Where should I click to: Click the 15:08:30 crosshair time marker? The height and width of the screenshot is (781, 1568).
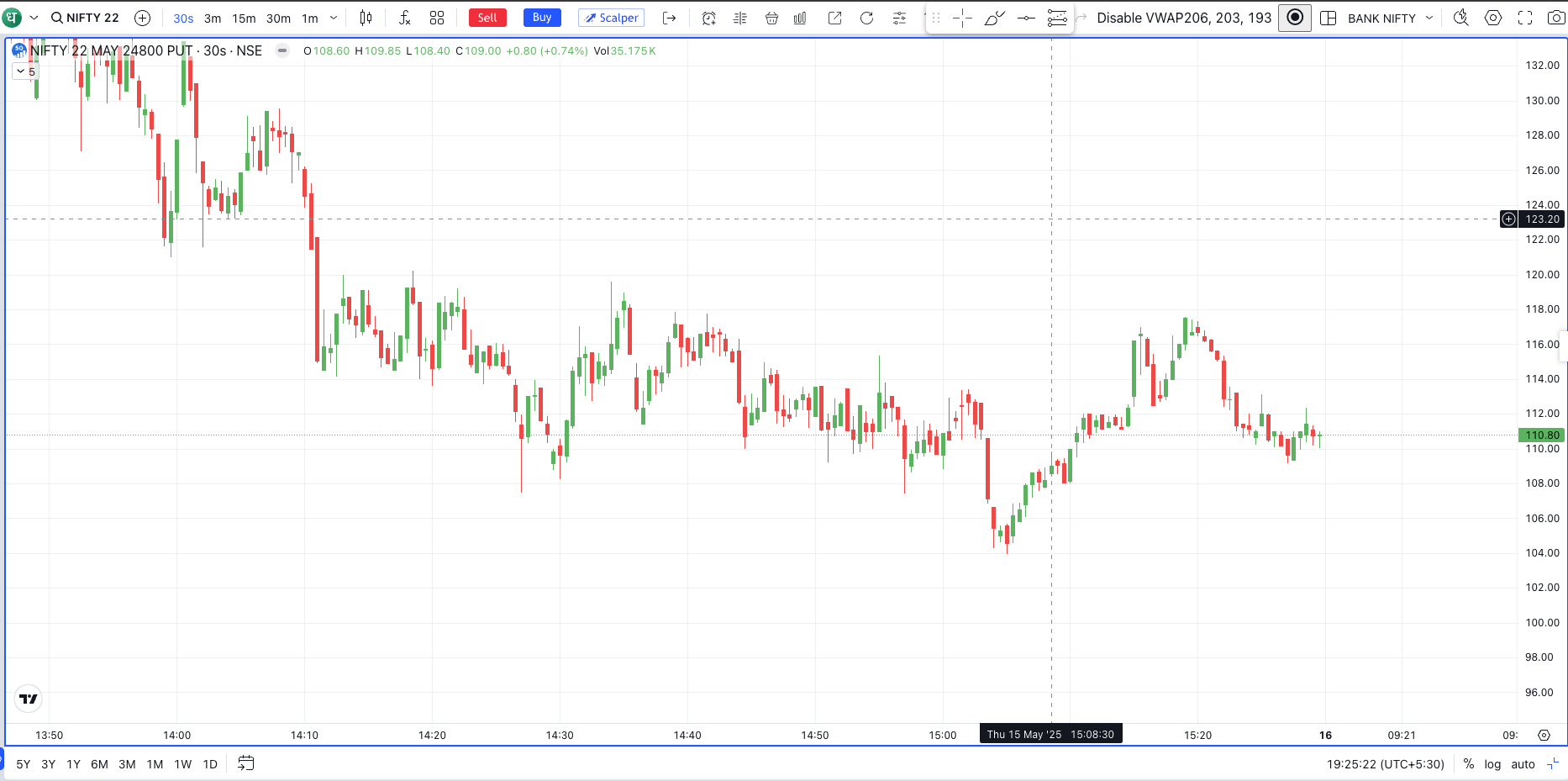coord(1051,734)
